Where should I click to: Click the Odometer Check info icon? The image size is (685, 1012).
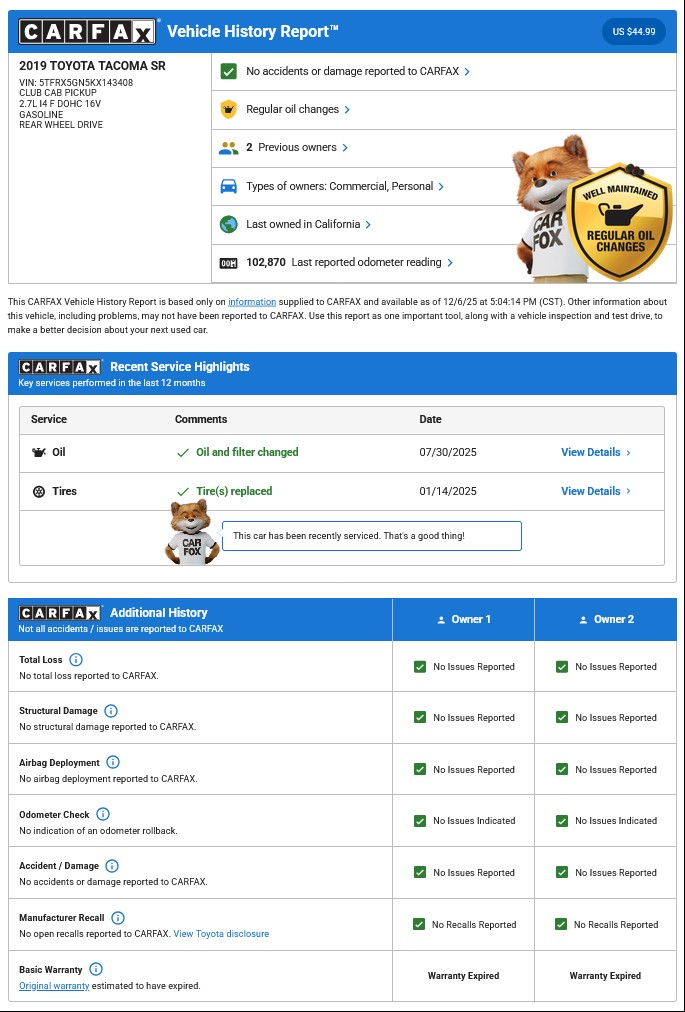click(103, 815)
